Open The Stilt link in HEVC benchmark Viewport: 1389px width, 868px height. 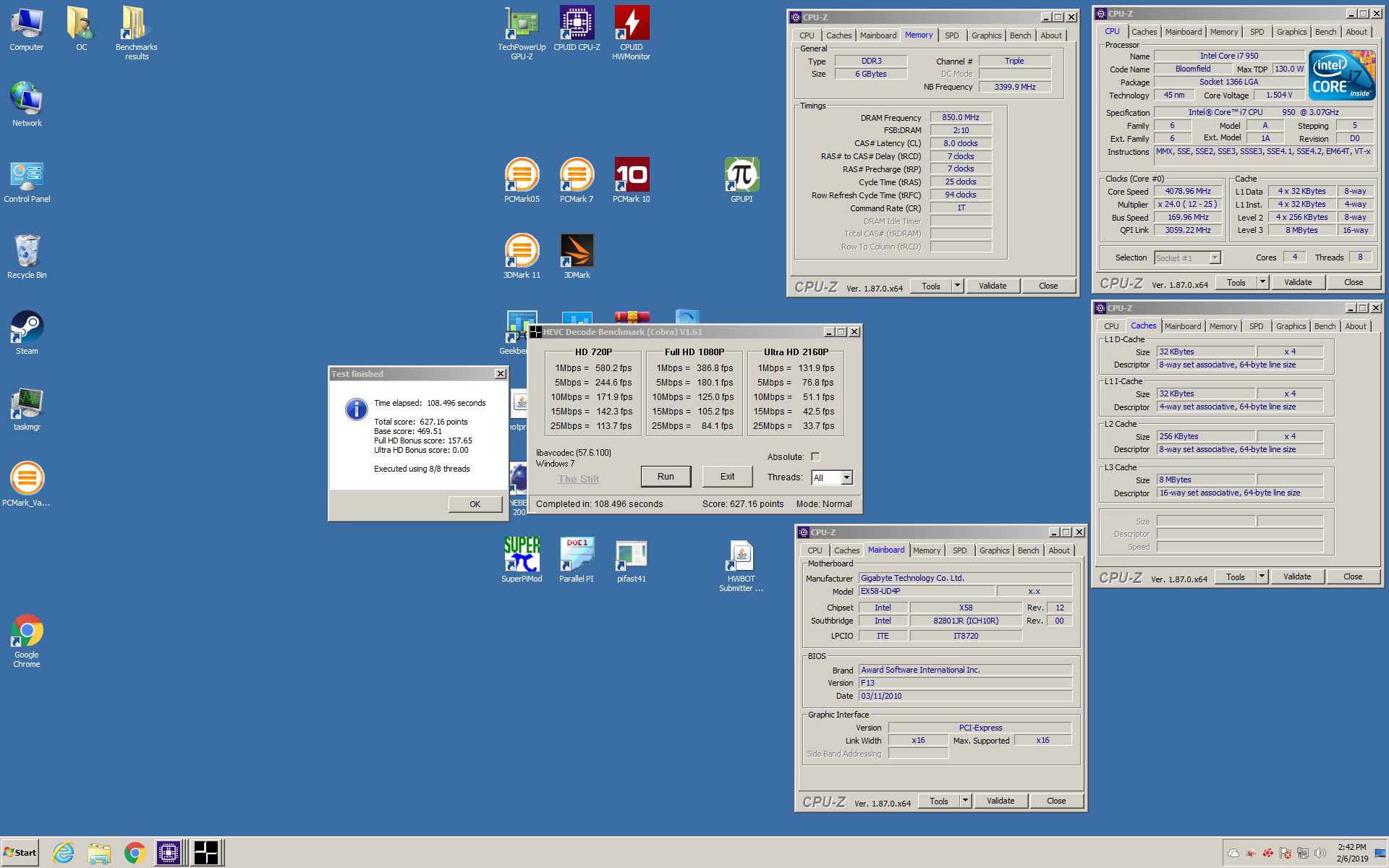[578, 479]
